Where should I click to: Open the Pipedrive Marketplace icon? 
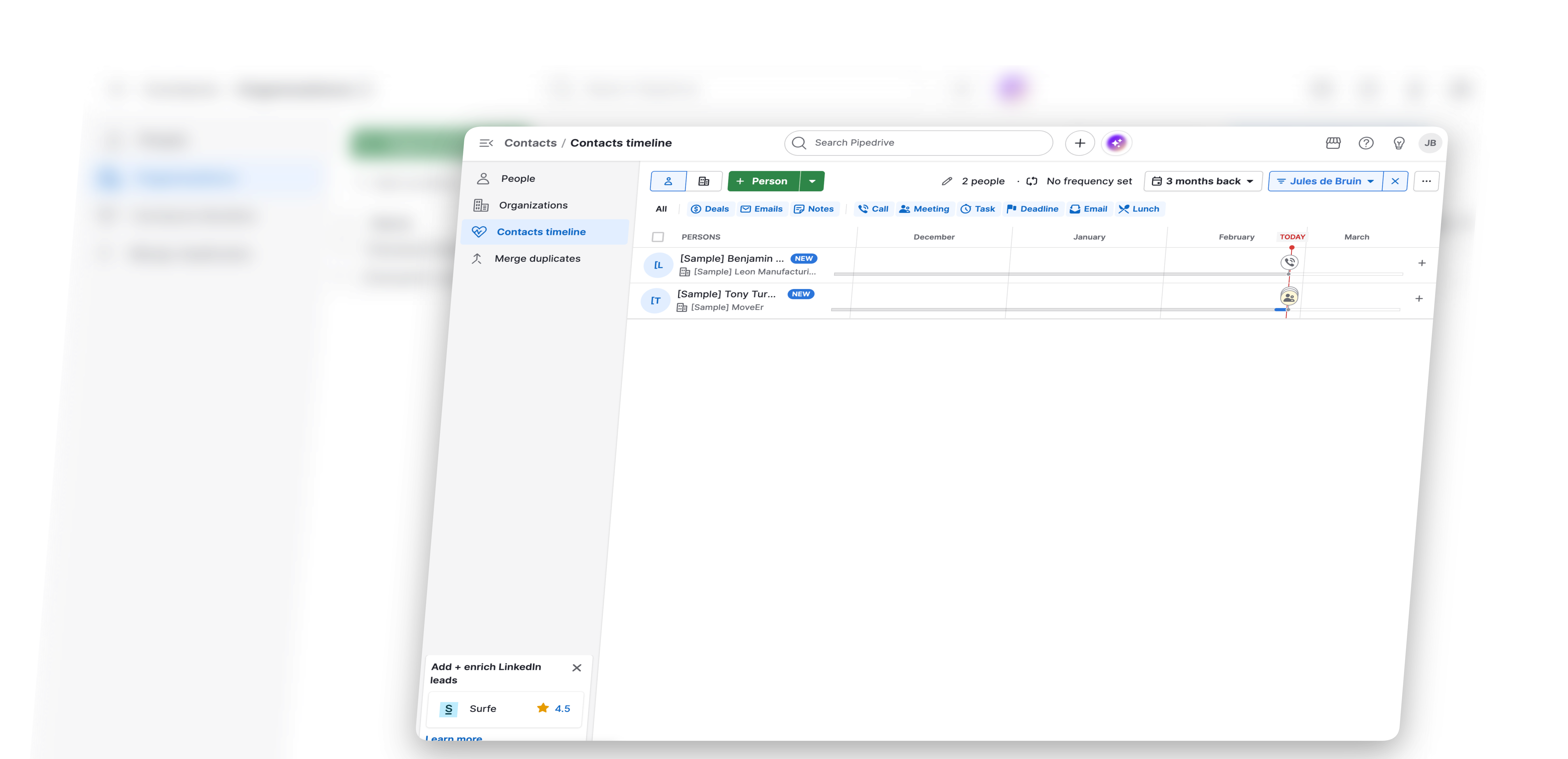pyautogui.click(x=1333, y=143)
